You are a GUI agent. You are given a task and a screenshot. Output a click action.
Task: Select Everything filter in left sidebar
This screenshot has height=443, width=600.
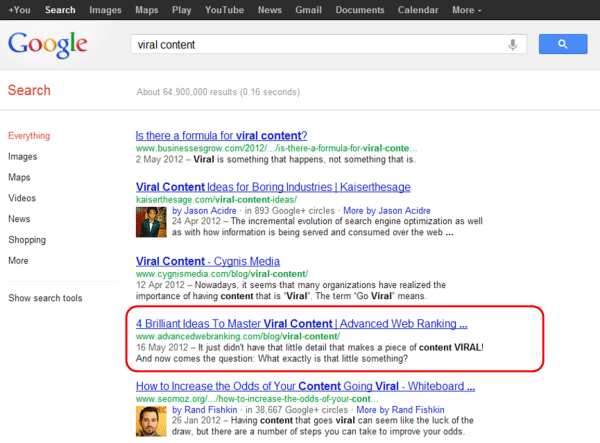29,136
